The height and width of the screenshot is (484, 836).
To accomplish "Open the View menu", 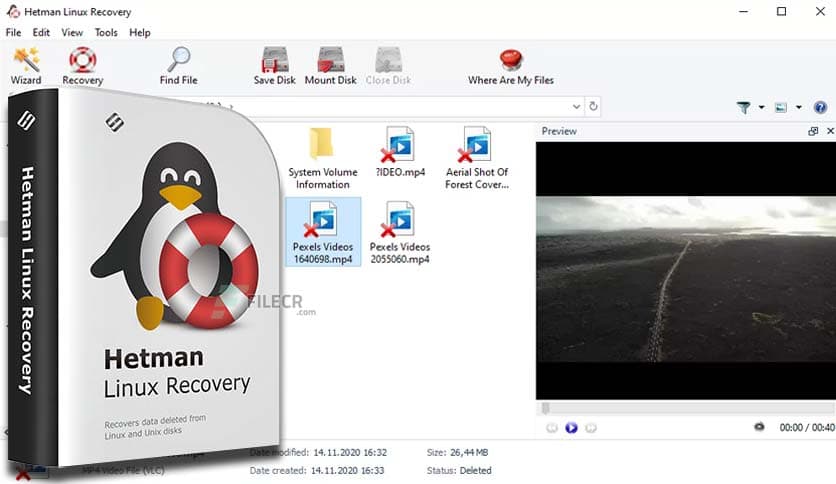I will click(x=72, y=33).
